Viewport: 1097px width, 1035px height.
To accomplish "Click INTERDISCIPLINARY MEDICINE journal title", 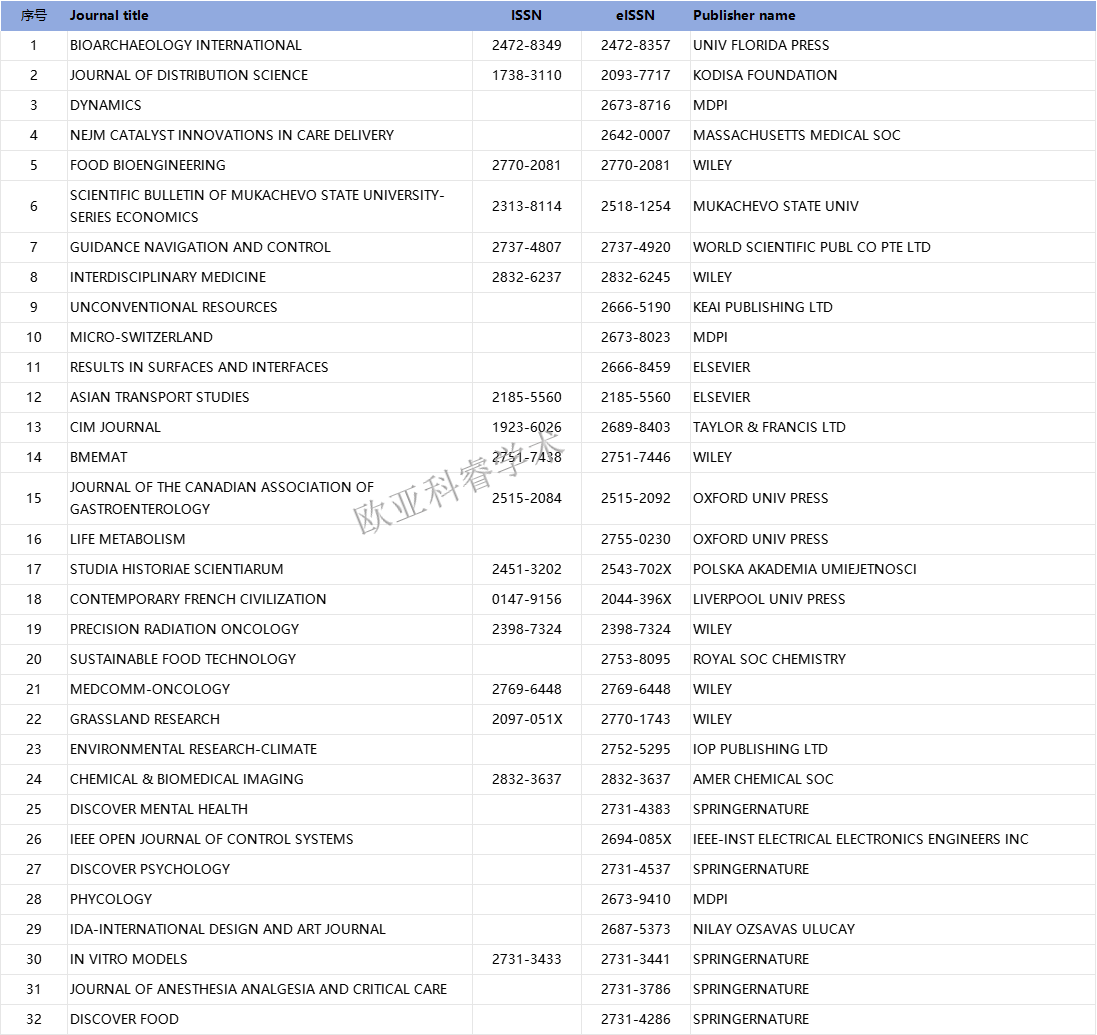I will pyautogui.click(x=168, y=278).
